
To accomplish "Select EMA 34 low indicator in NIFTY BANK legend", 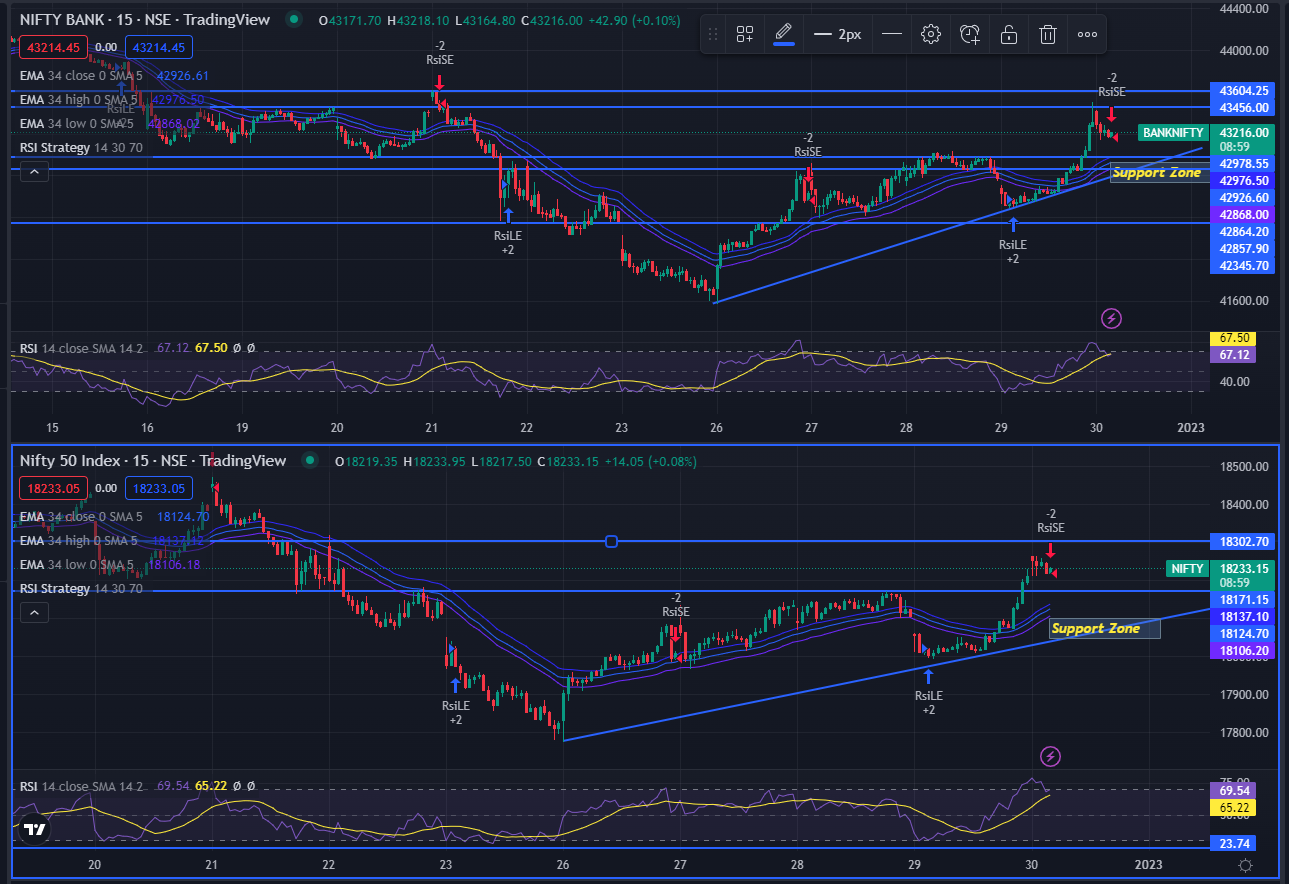I will 77,123.
